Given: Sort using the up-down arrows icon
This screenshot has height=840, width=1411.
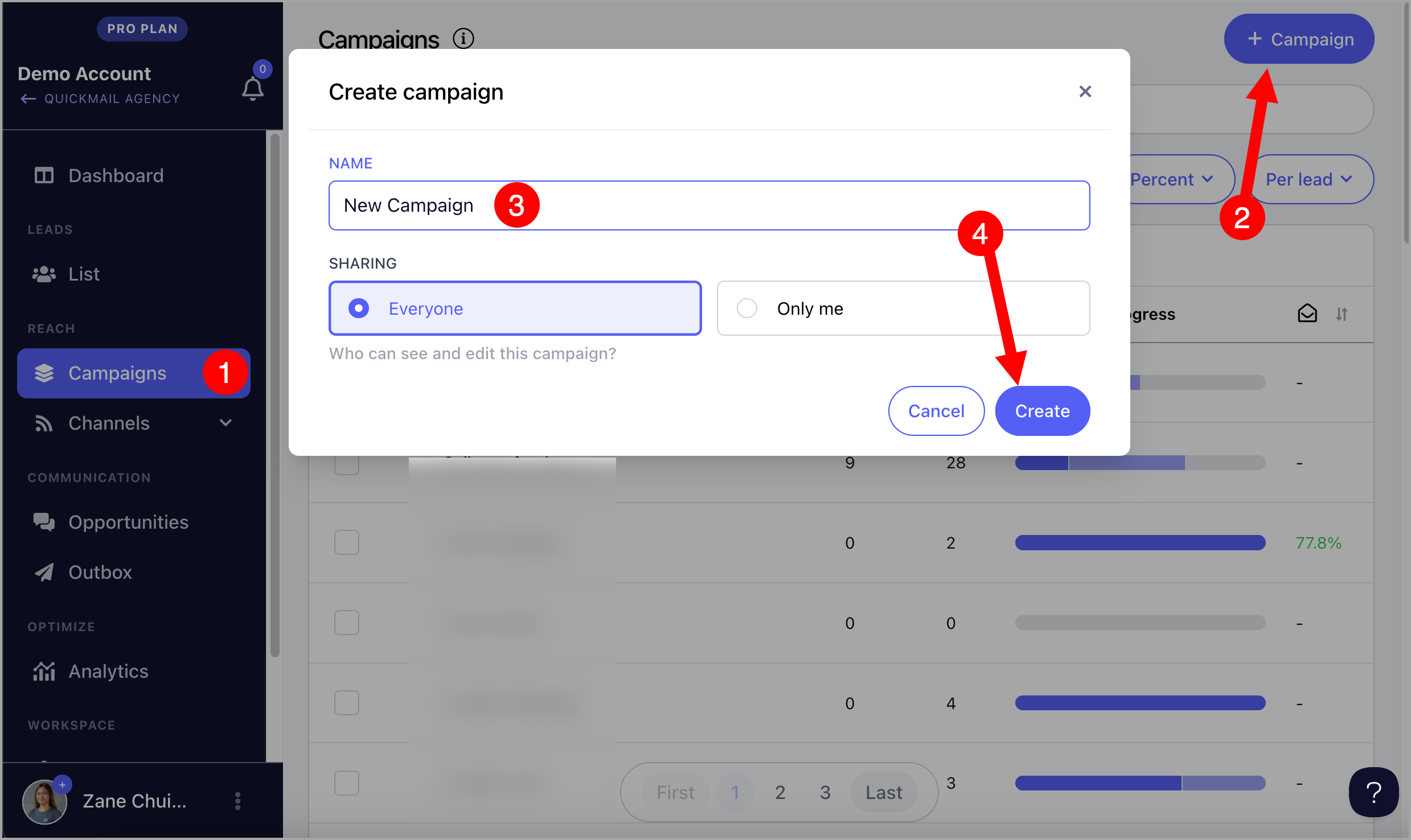Looking at the screenshot, I should pos(1342,314).
